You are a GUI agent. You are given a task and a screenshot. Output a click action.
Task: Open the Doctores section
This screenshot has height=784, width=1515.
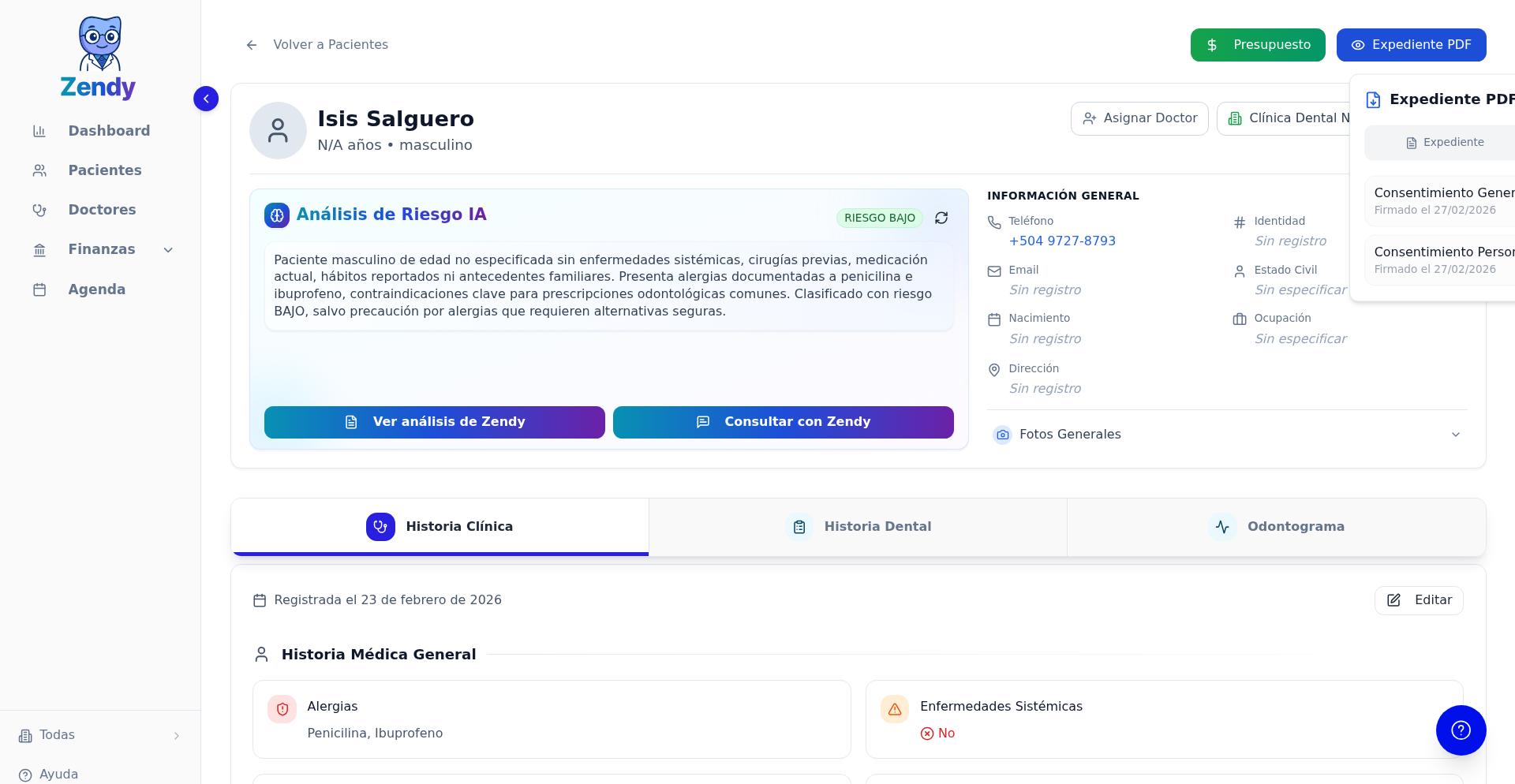click(102, 209)
